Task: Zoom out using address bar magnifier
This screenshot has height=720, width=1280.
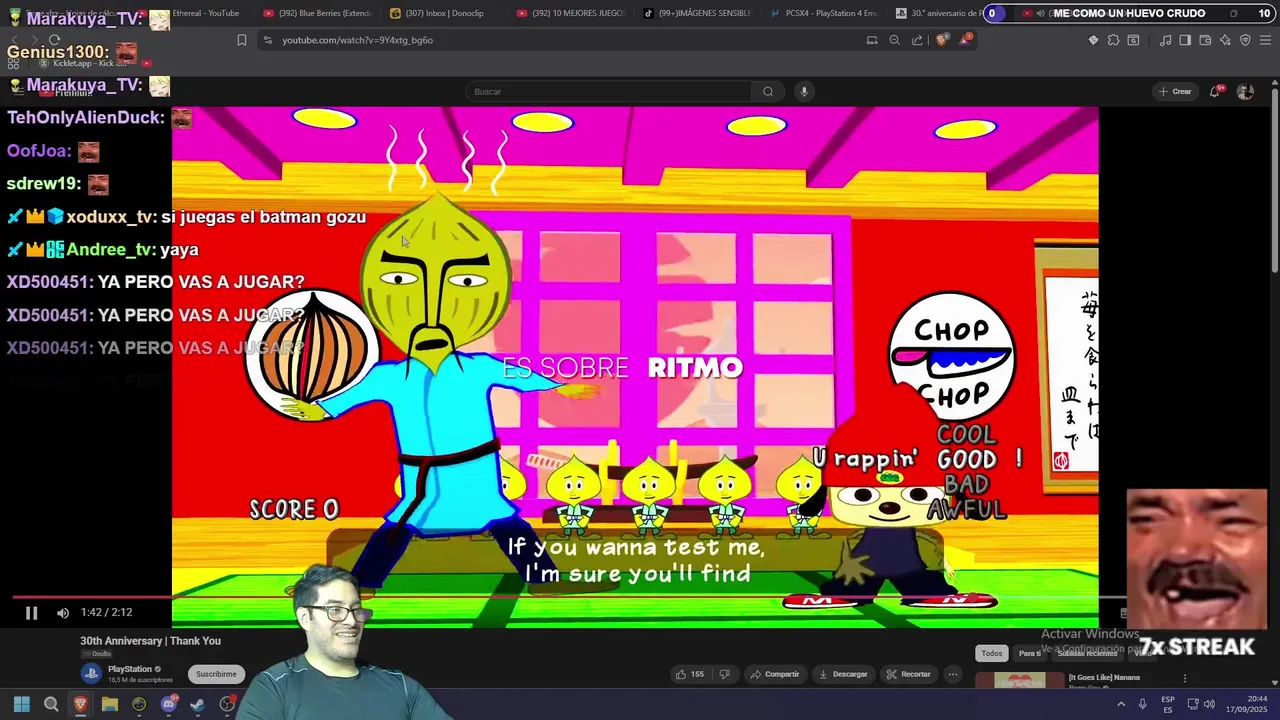Action: click(894, 40)
